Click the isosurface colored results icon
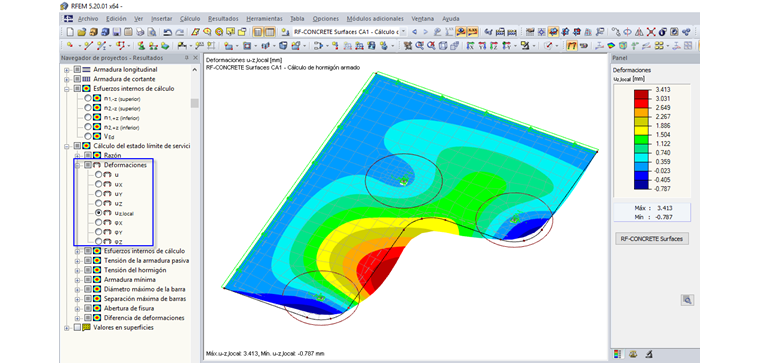 tap(611, 46)
